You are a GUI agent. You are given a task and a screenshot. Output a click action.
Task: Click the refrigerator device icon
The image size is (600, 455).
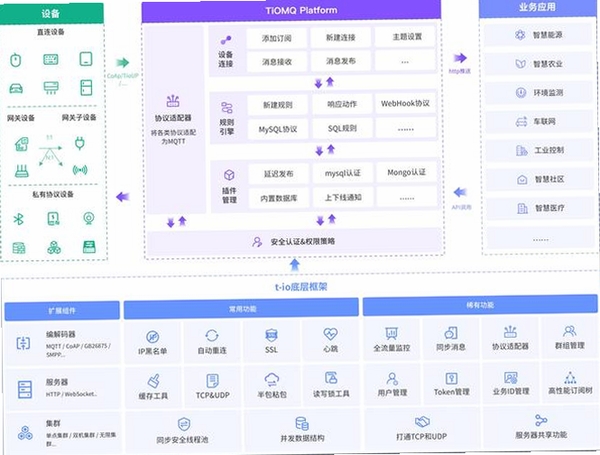tap(86, 87)
